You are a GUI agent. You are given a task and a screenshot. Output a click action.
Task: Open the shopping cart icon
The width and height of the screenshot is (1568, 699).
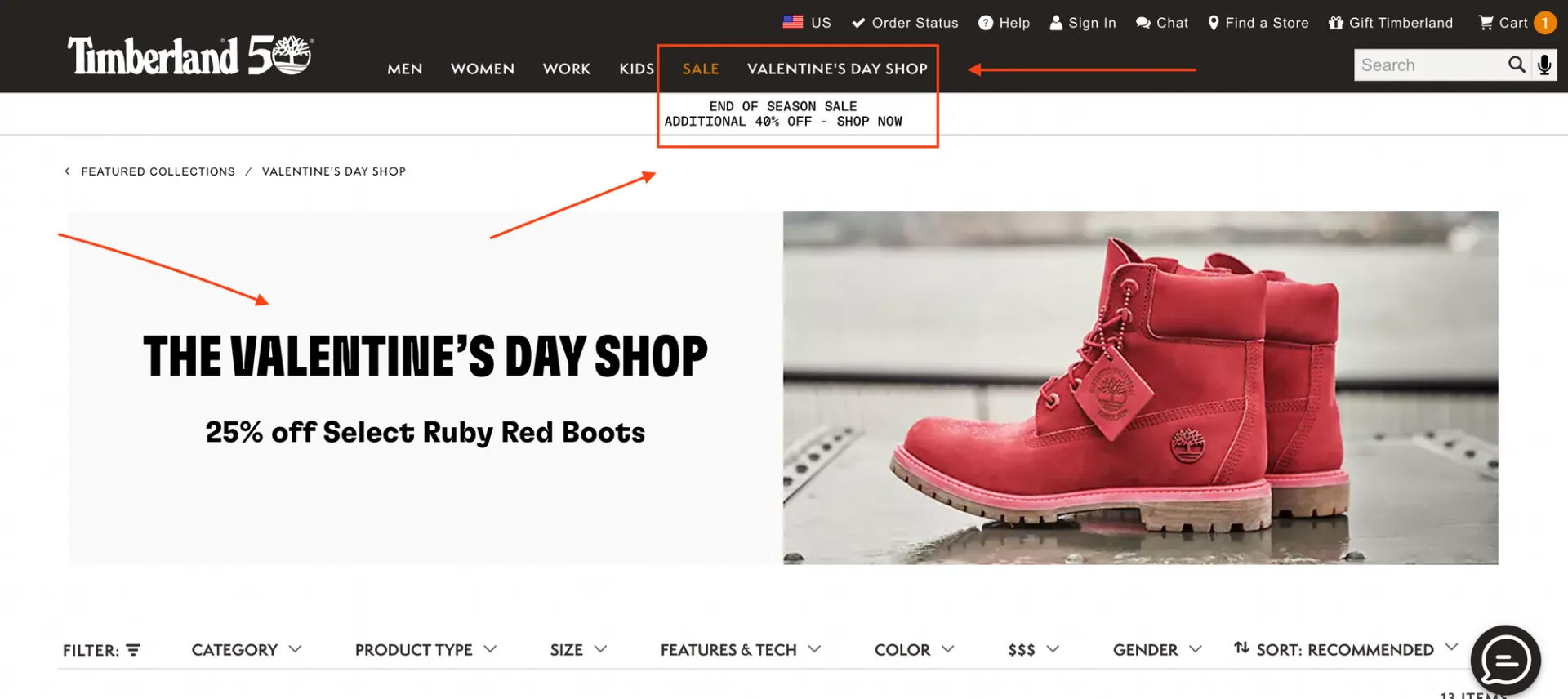pos(1486,23)
